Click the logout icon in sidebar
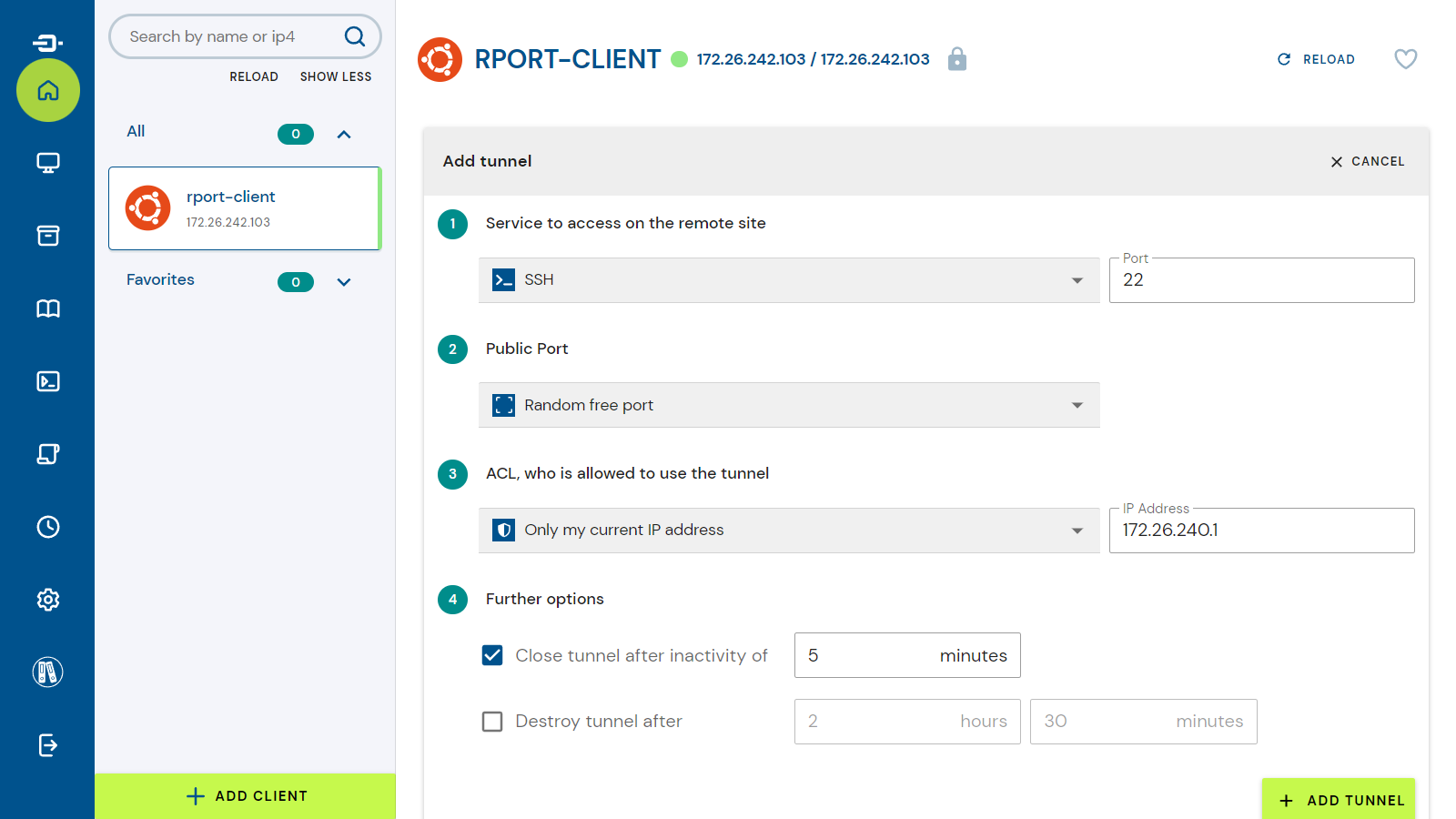Screen dimensions: 1456x819 [48, 745]
